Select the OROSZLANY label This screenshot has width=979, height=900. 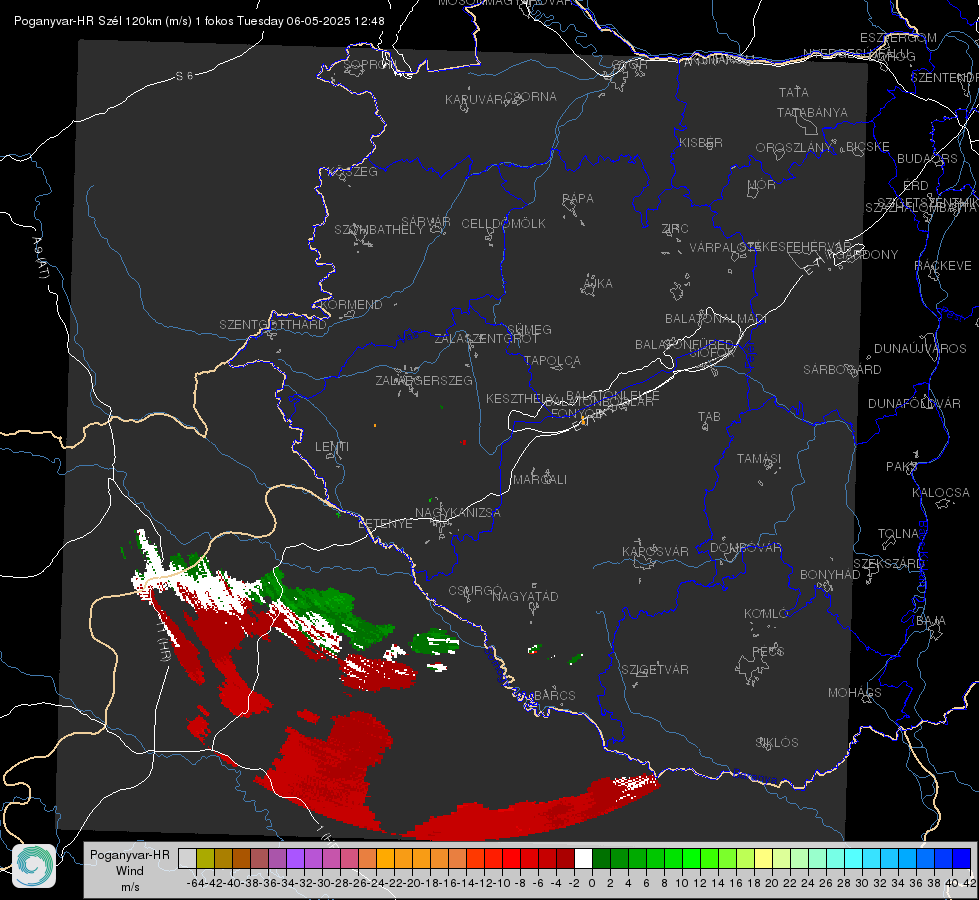[x=794, y=148]
